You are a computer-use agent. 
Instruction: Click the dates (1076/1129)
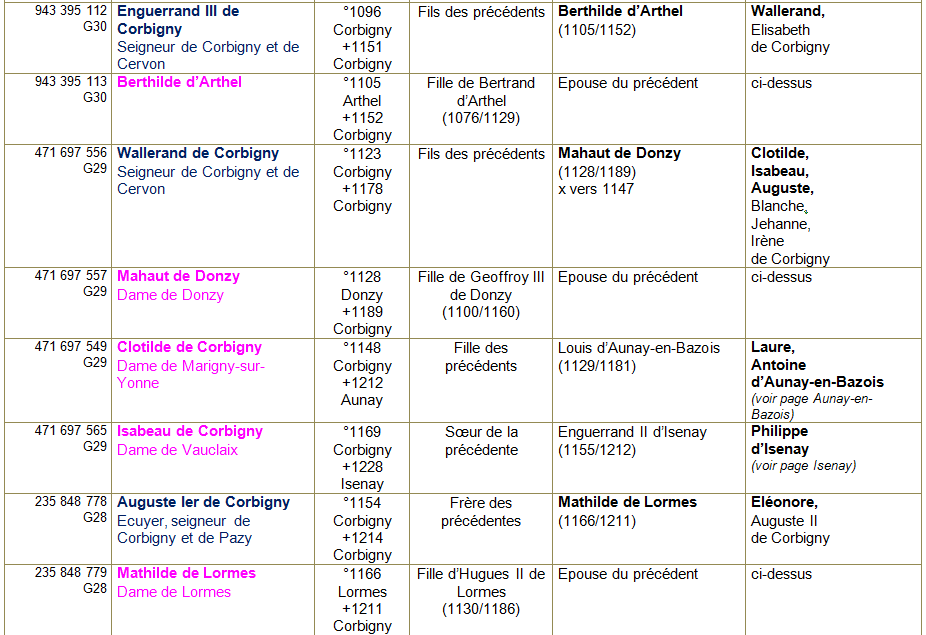coord(481,118)
